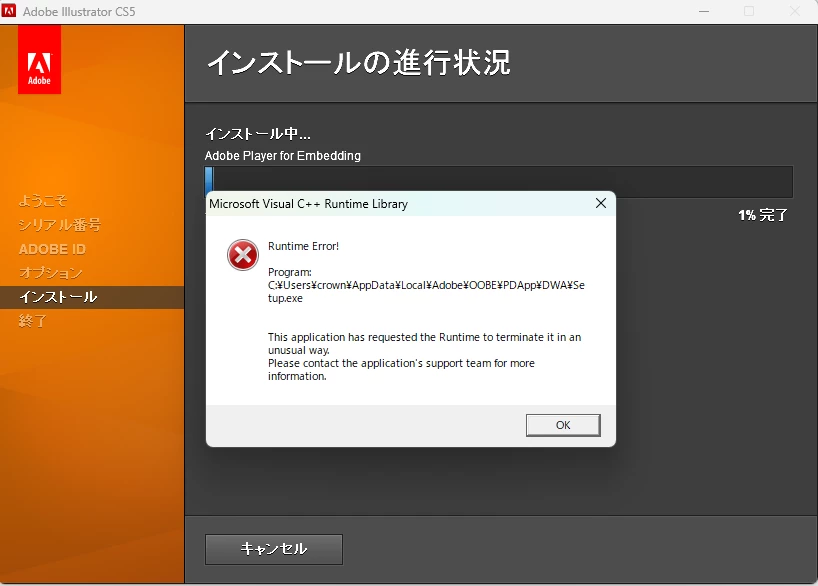Minimize the Adobe Illustrator CS5 installer window
Image resolution: width=818 pixels, height=586 pixels.
[x=704, y=11]
